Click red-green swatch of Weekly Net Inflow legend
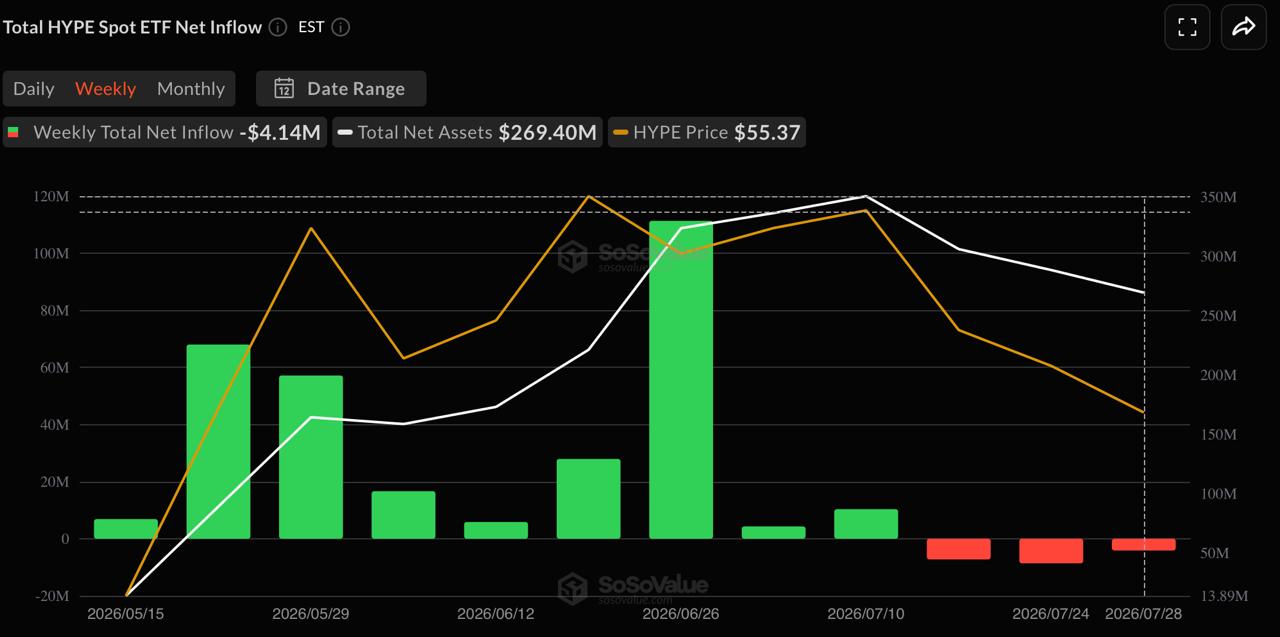Screen dimensions: 1280x637 pos(14,132)
